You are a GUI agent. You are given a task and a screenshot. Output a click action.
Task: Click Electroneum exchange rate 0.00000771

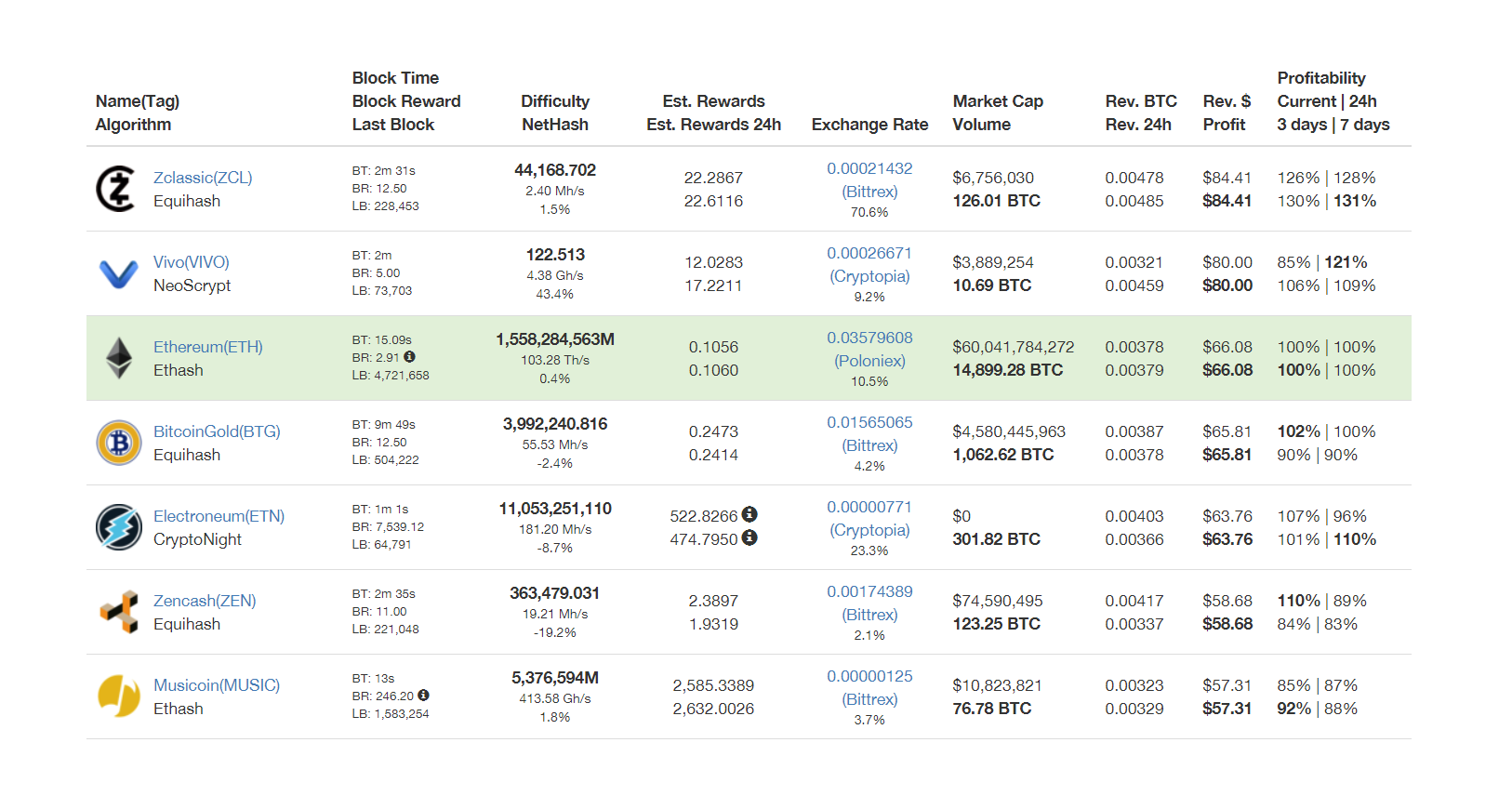pyautogui.click(x=869, y=507)
